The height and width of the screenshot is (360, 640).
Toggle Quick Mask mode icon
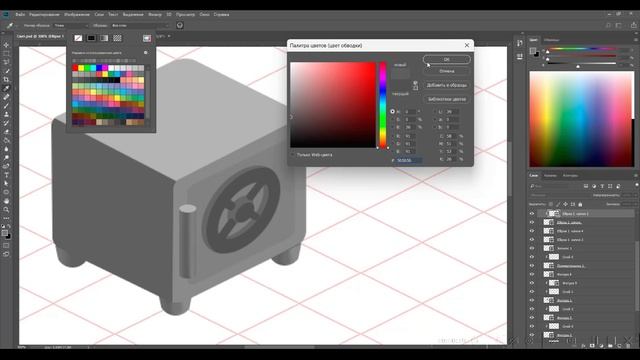point(6,246)
